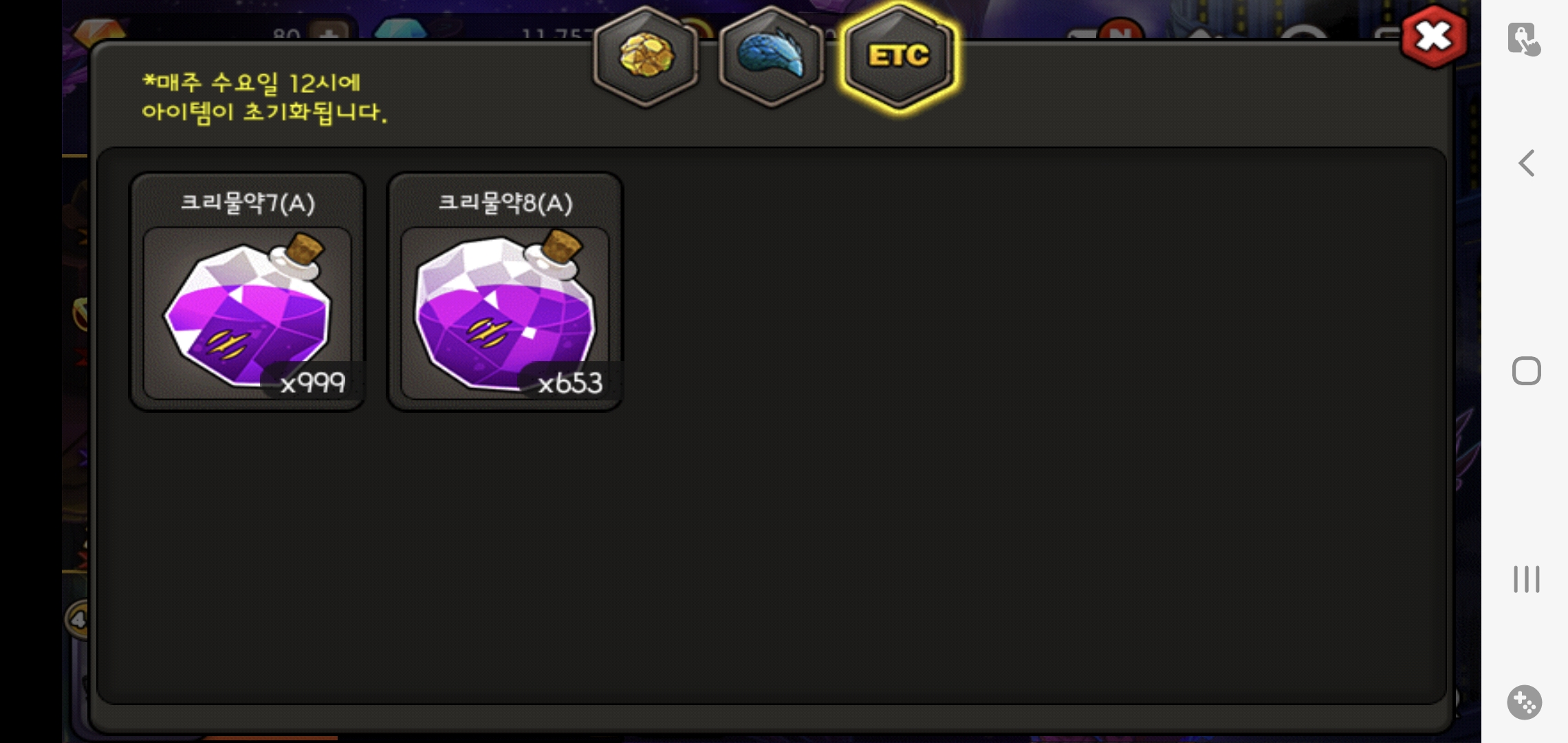The width and height of the screenshot is (1568, 743).
Task: Close the item shop popup
Action: click(1434, 37)
